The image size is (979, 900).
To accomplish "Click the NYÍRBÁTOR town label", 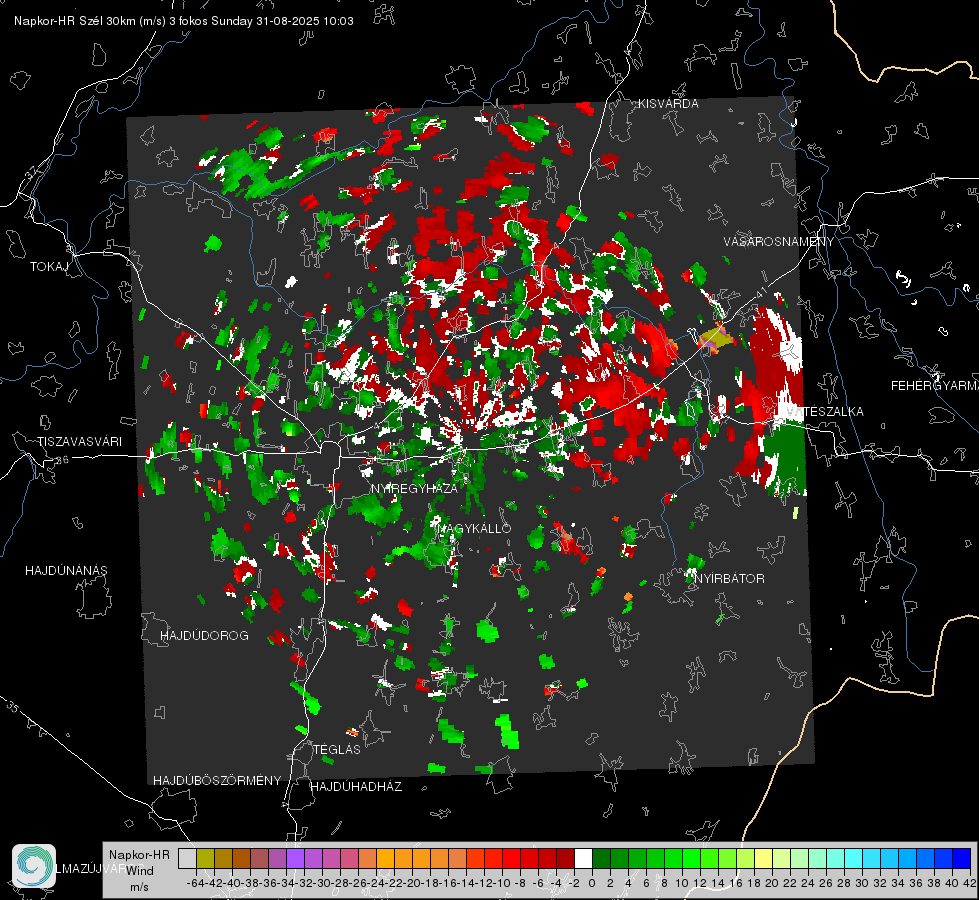I will pyautogui.click(x=729, y=579).
